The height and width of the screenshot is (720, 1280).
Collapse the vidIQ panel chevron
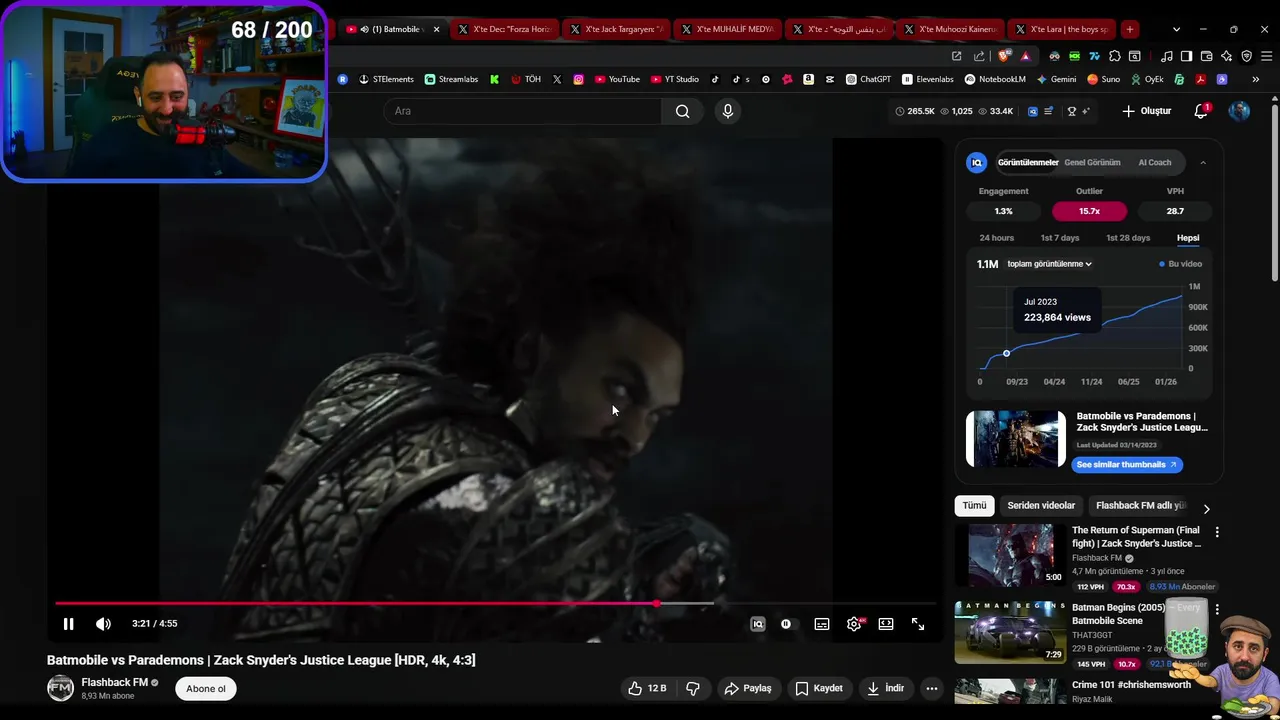click(x=1203, y=162)
